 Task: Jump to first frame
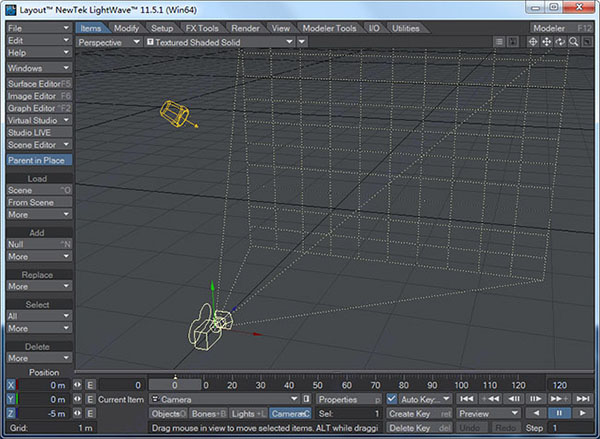466,399
